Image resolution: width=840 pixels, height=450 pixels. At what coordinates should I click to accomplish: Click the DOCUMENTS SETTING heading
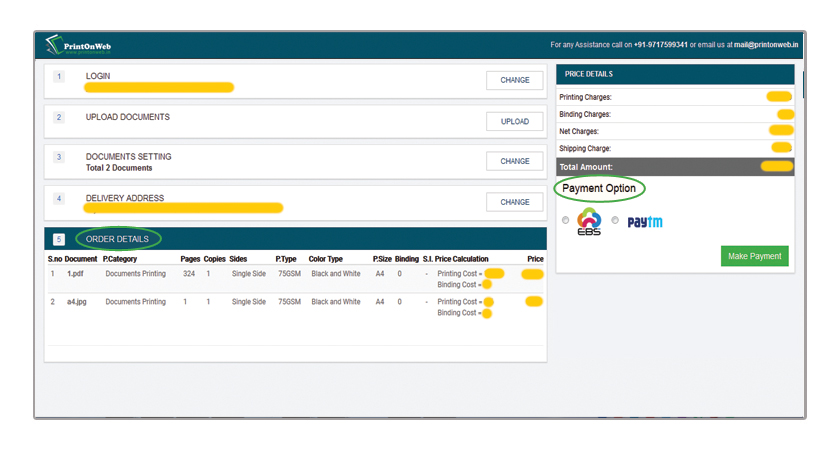(129, 156)
